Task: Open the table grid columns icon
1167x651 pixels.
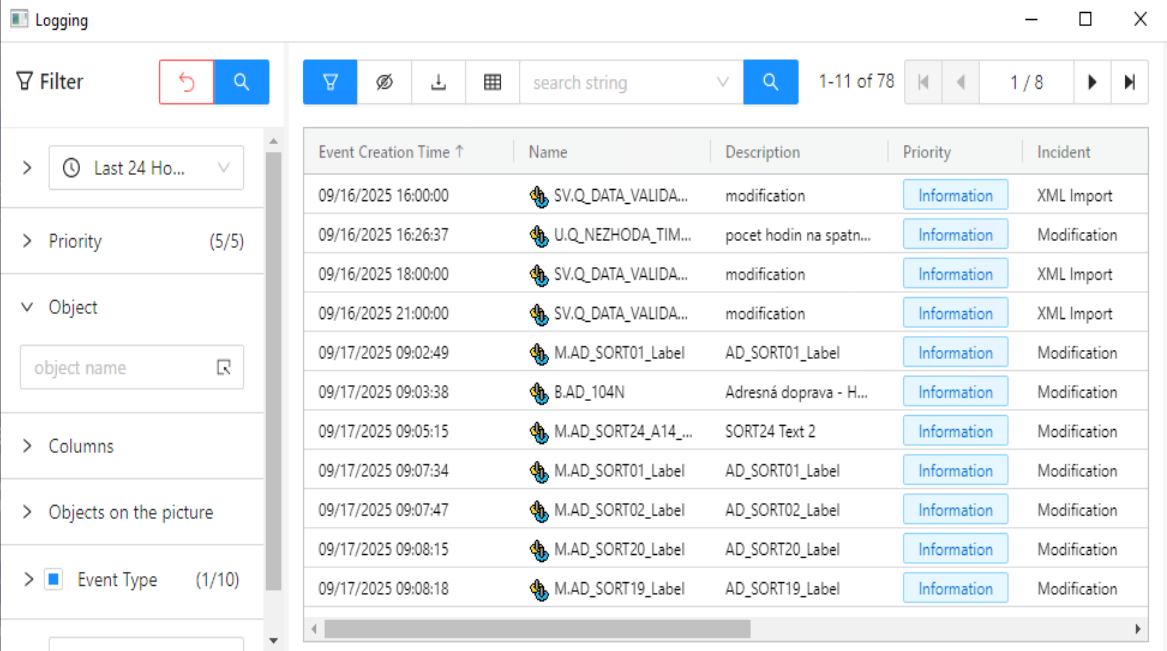Action: click(x=492, y=82)
